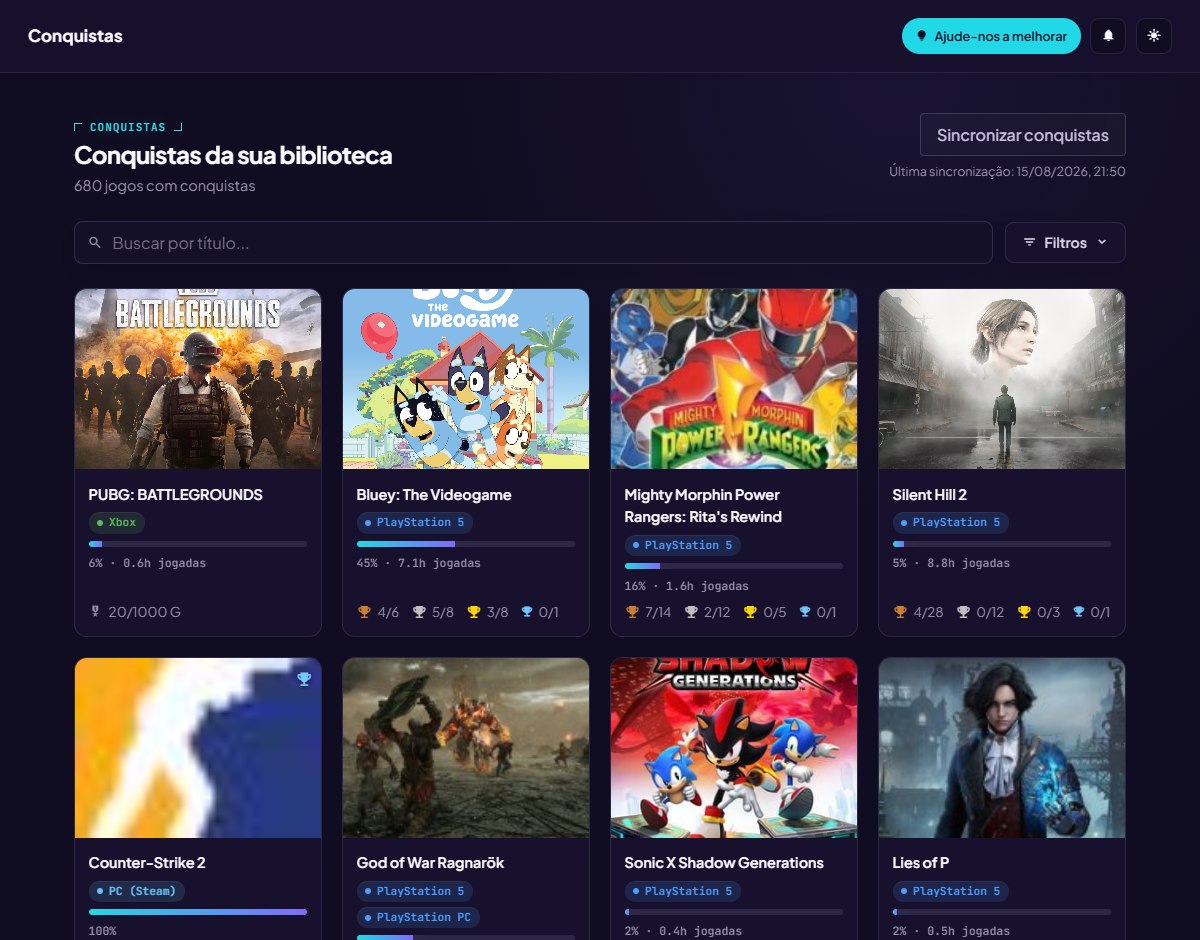1200x940 pixels.
Task: Open Bluey: The Videogame cover image
Action: [x=466, y=379]
